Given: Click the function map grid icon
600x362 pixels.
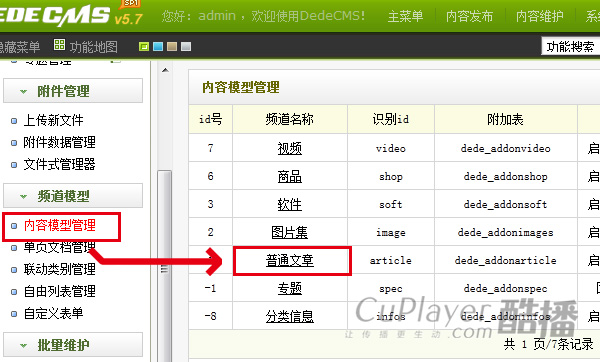Looking at the screenshot, I should click(x=59, y=44).
